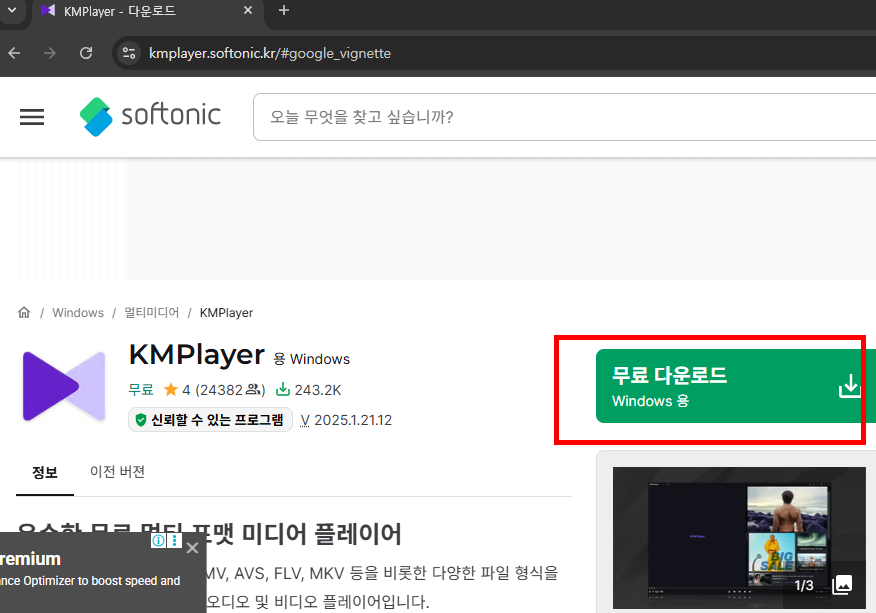The width and height of the screenshot is (876, 613).
Task: Click the version 2025.1.21.12 label
Action: tap(346, 420)
